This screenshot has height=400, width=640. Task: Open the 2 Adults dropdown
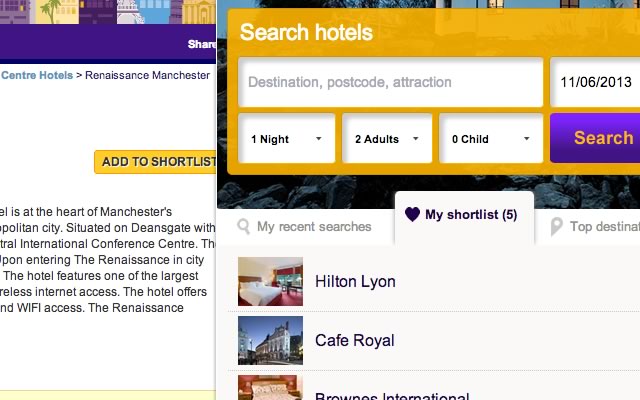tap(387, 139)
